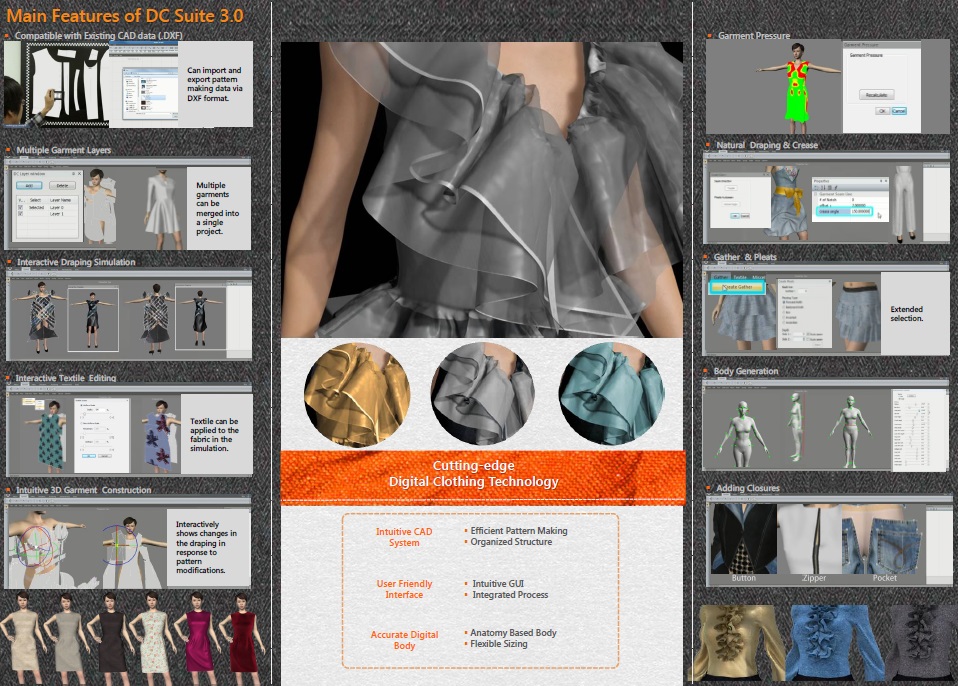This screenshot has height=686, width=958.
Task: Toggle Layer 1 visibility checkbox
Action: (21, 214)
